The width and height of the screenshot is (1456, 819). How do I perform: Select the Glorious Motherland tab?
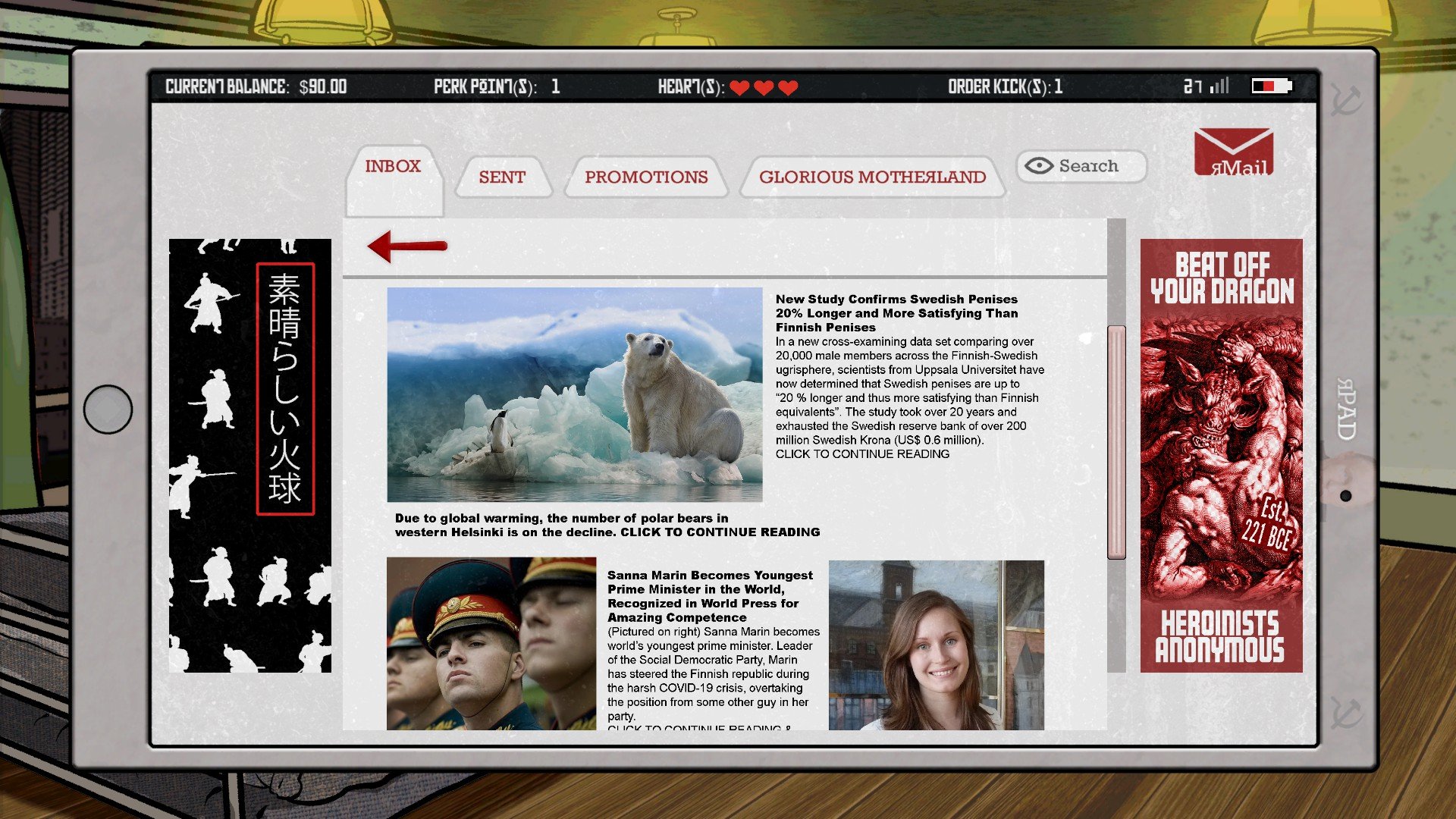coord(872,177)
